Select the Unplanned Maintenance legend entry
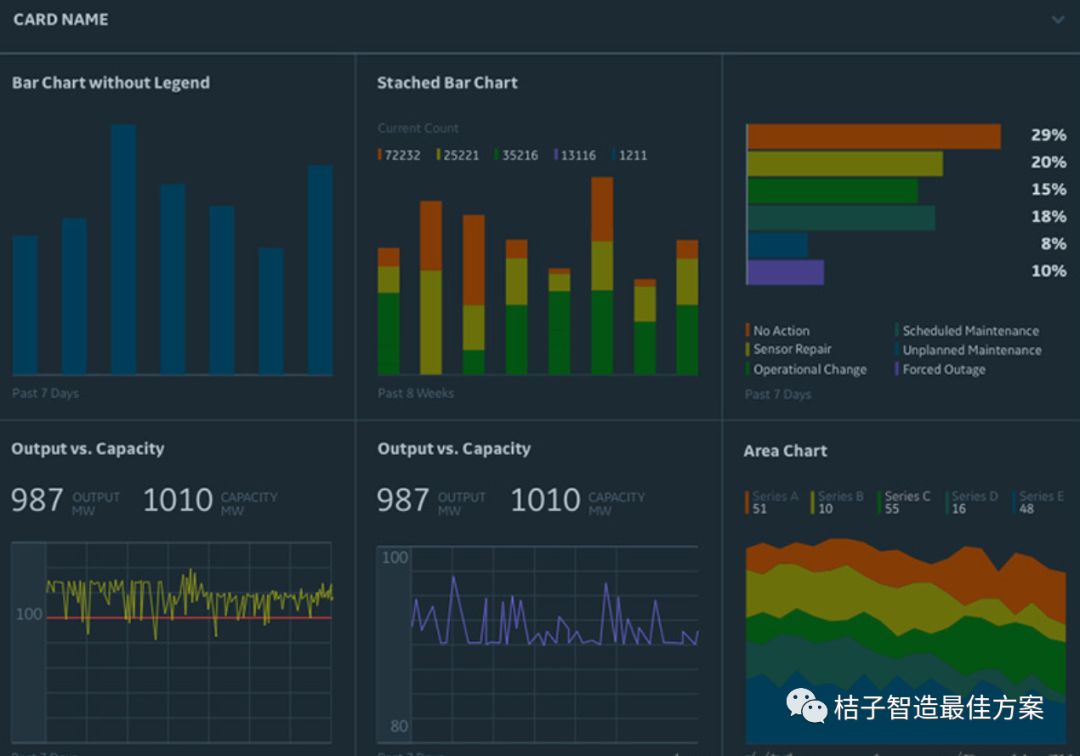Screen dimensions: 1080x756 click(970, 350)
